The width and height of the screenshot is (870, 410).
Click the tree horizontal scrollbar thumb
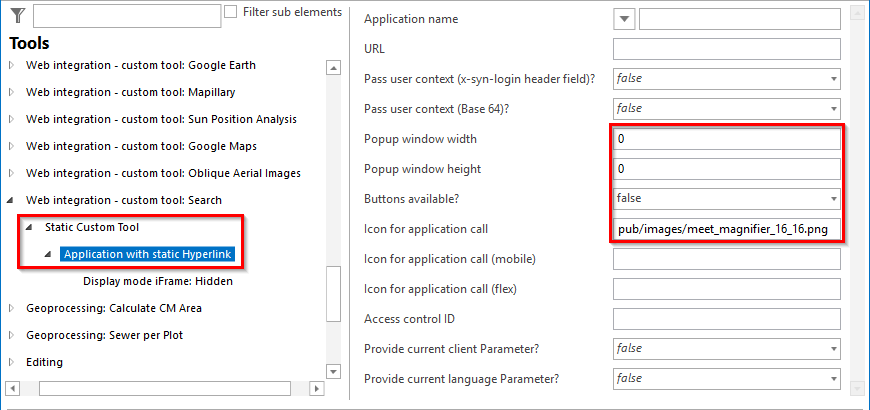pos(165,388)
